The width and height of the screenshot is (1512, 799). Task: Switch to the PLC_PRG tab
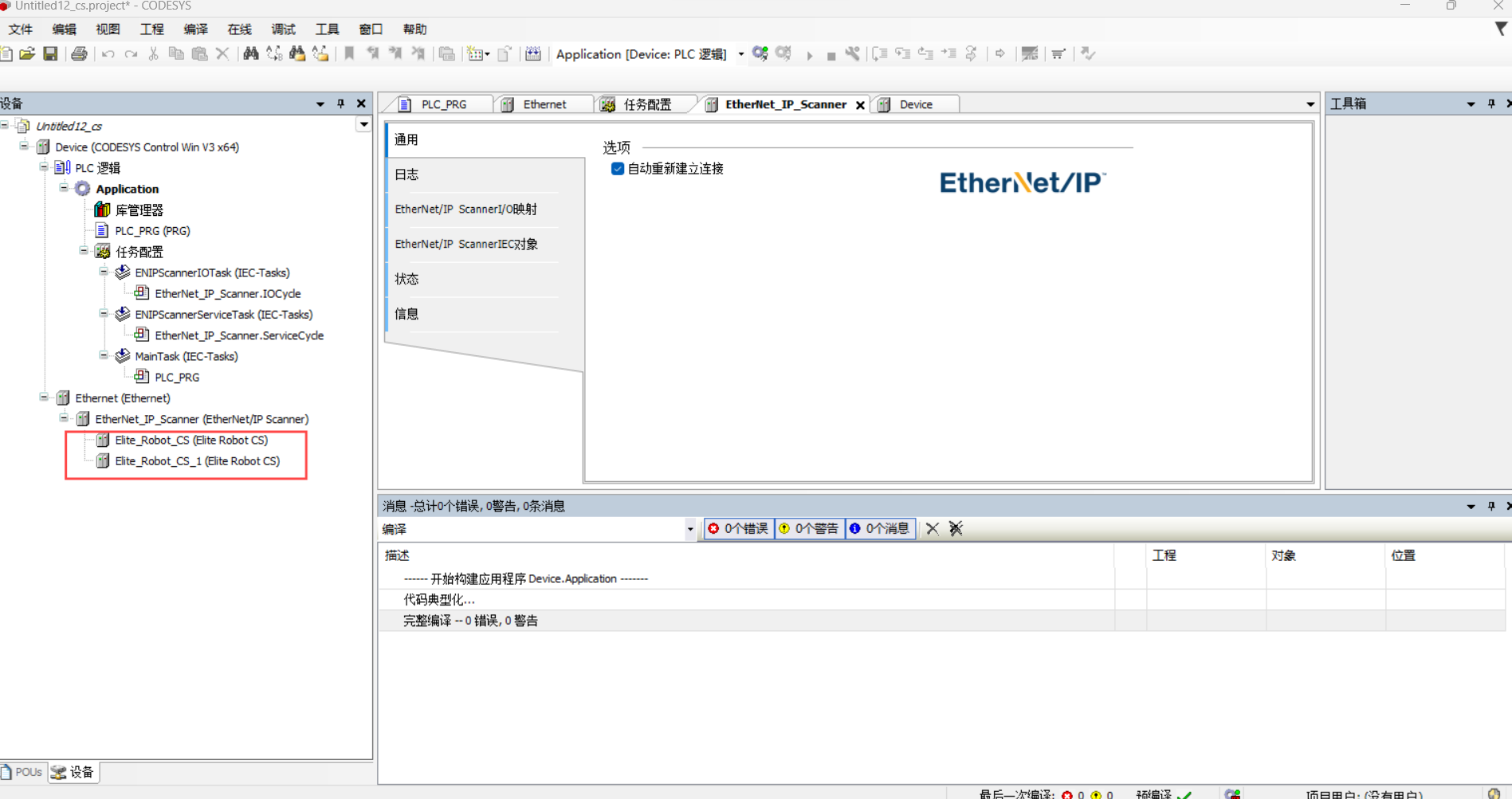[443, 104]
